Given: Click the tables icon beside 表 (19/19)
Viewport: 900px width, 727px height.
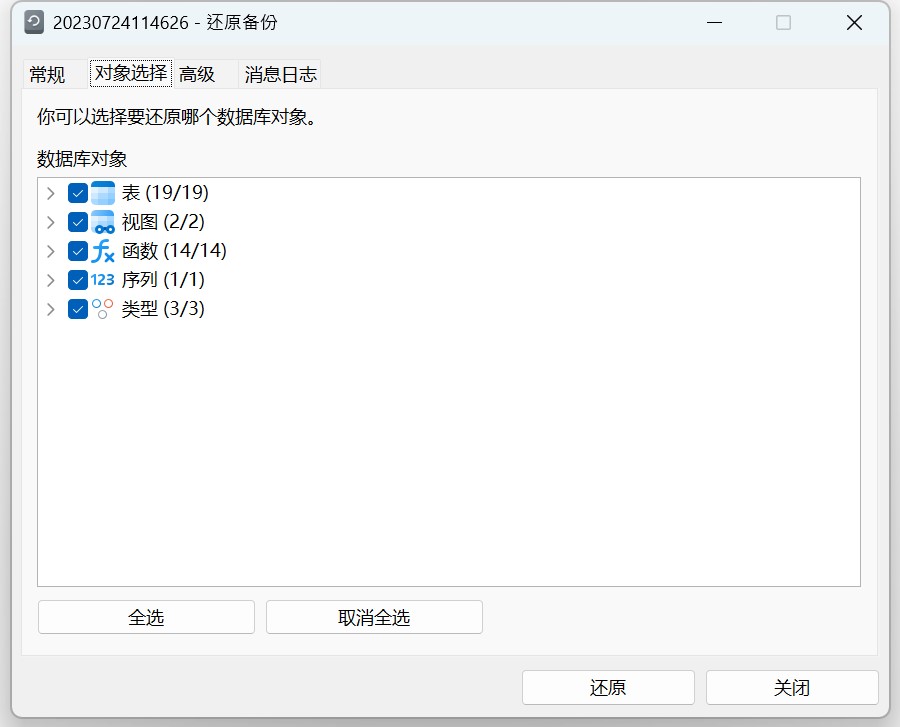Looking at the screenshot, I should (x=103, y=193).
